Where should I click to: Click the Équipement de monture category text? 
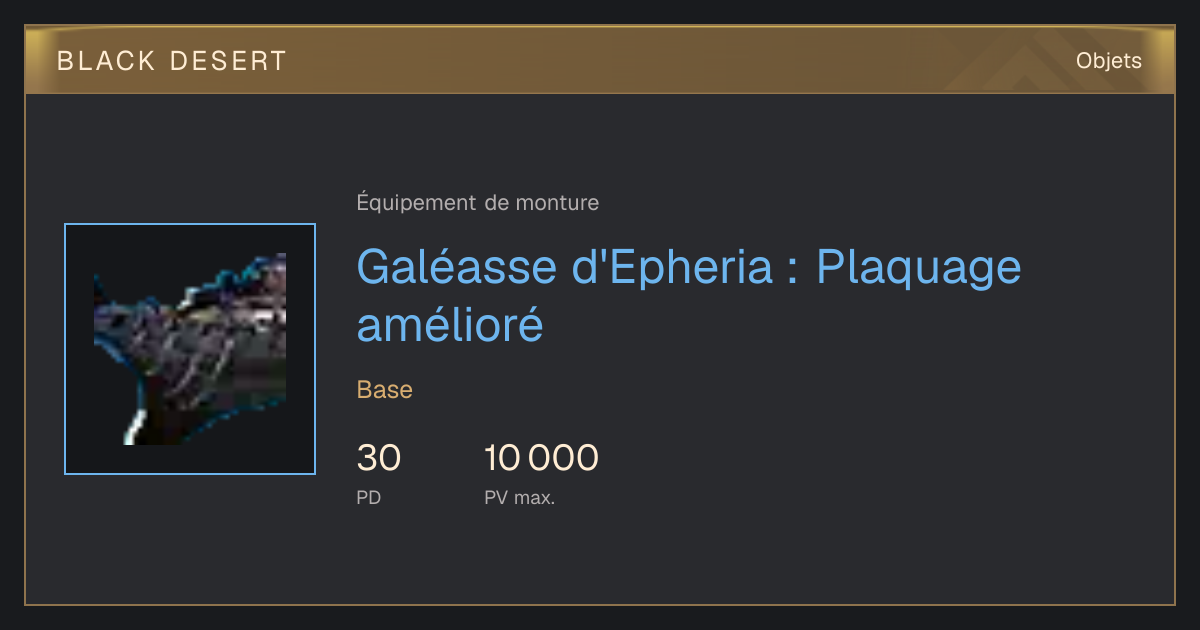478,203
